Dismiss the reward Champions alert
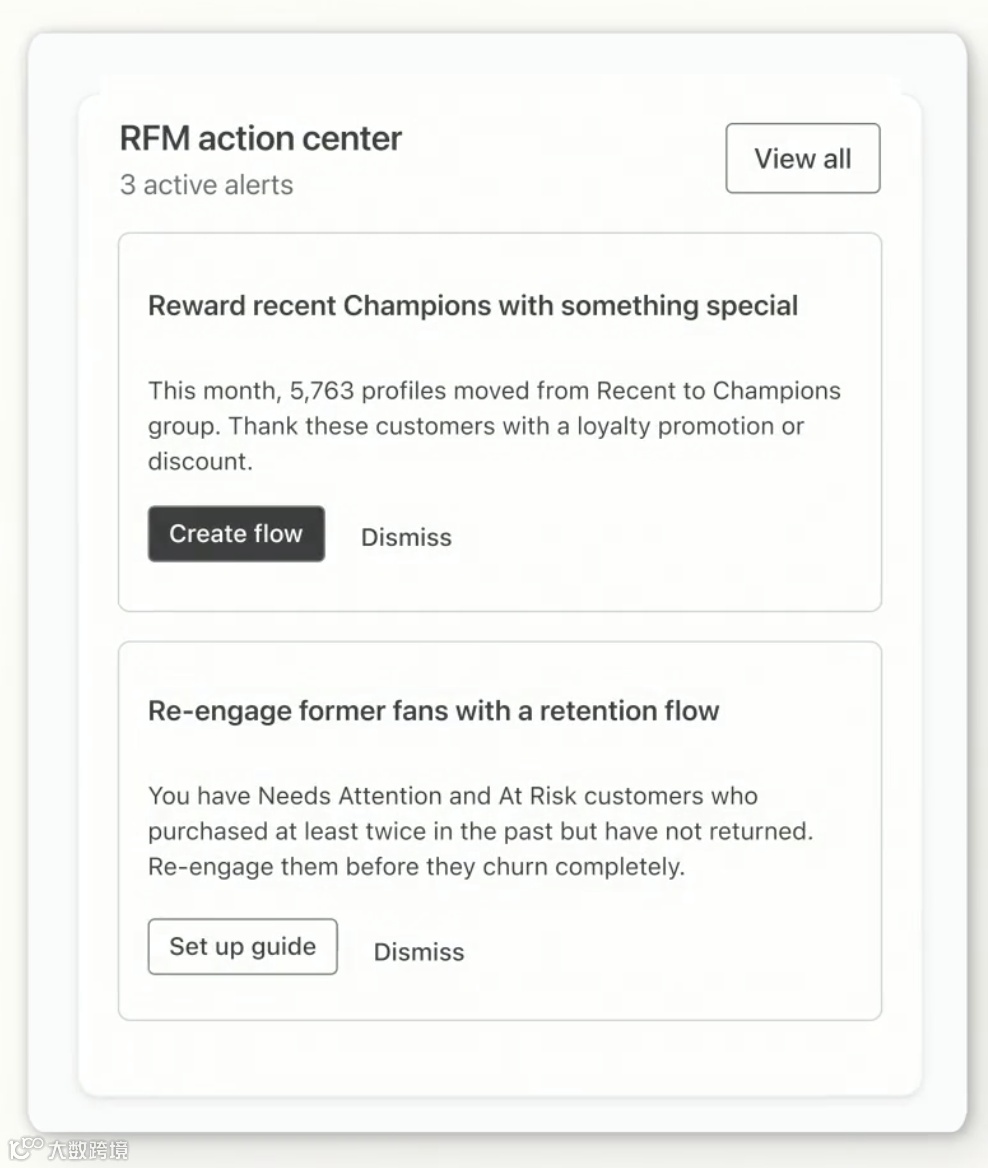 pyautogui.click(x=406, y=537)
